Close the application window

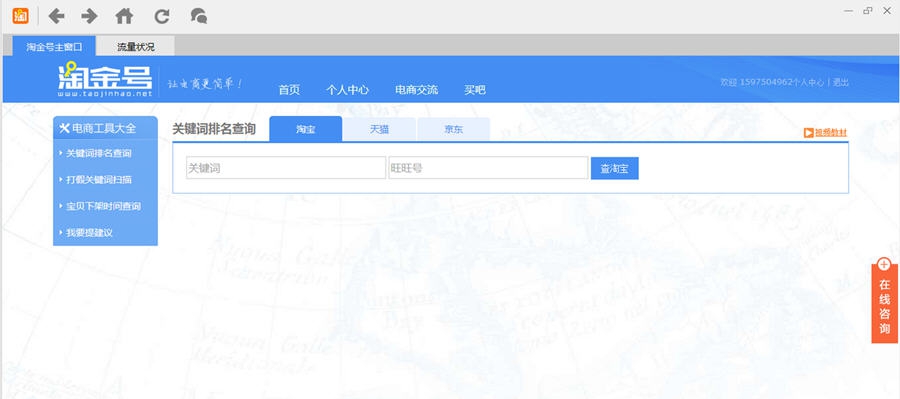coord(886,10)
